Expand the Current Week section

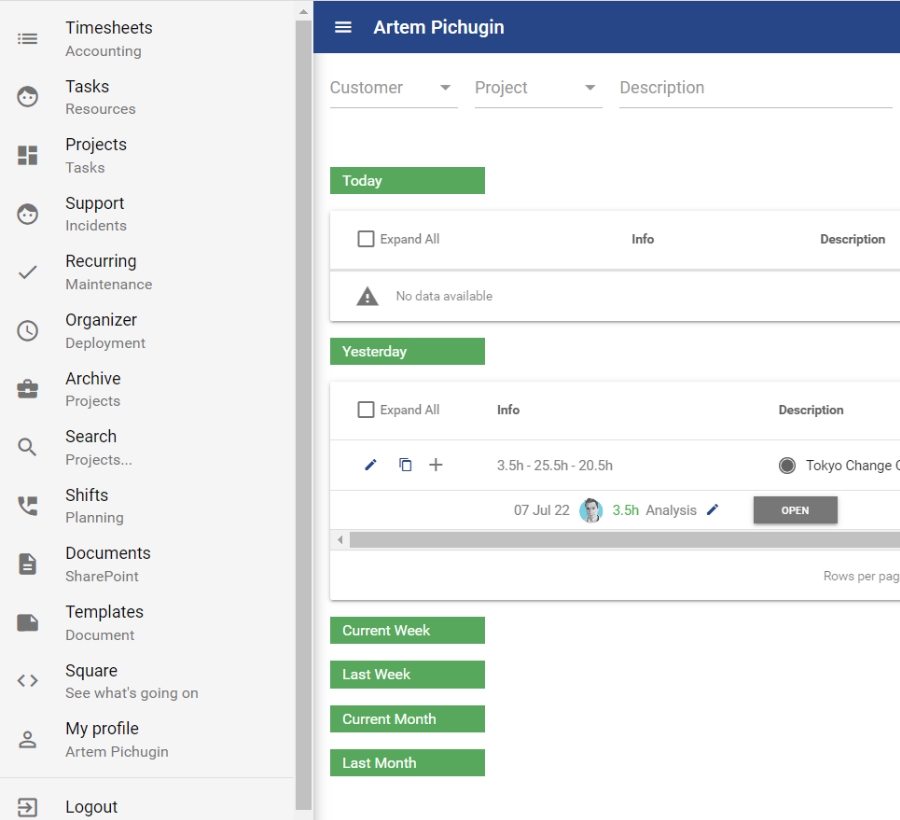[407, 630]
